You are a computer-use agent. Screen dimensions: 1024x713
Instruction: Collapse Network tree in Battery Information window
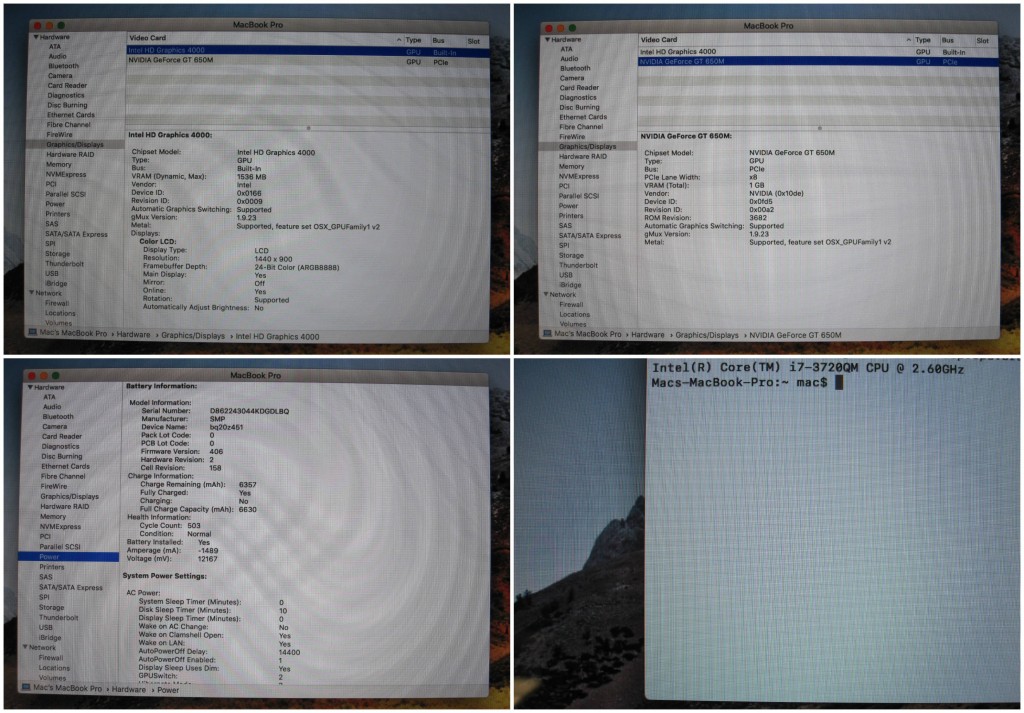(x=25, y=646)
